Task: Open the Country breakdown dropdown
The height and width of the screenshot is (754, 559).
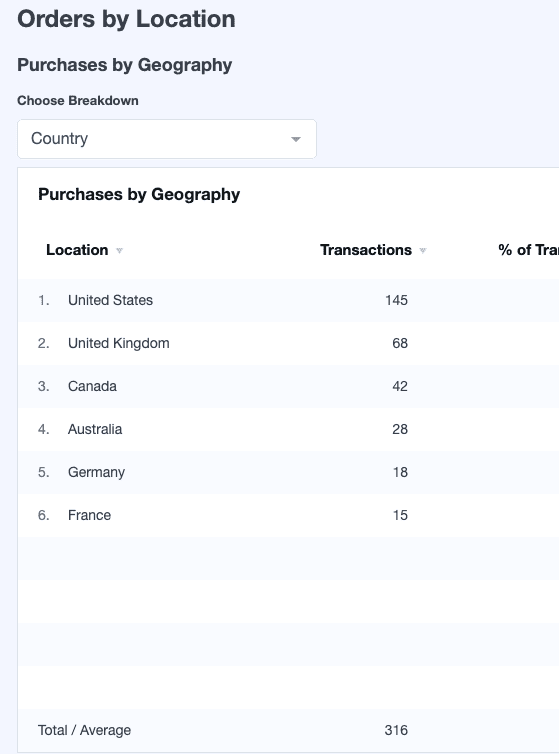Action: click(x=167, y=139)
